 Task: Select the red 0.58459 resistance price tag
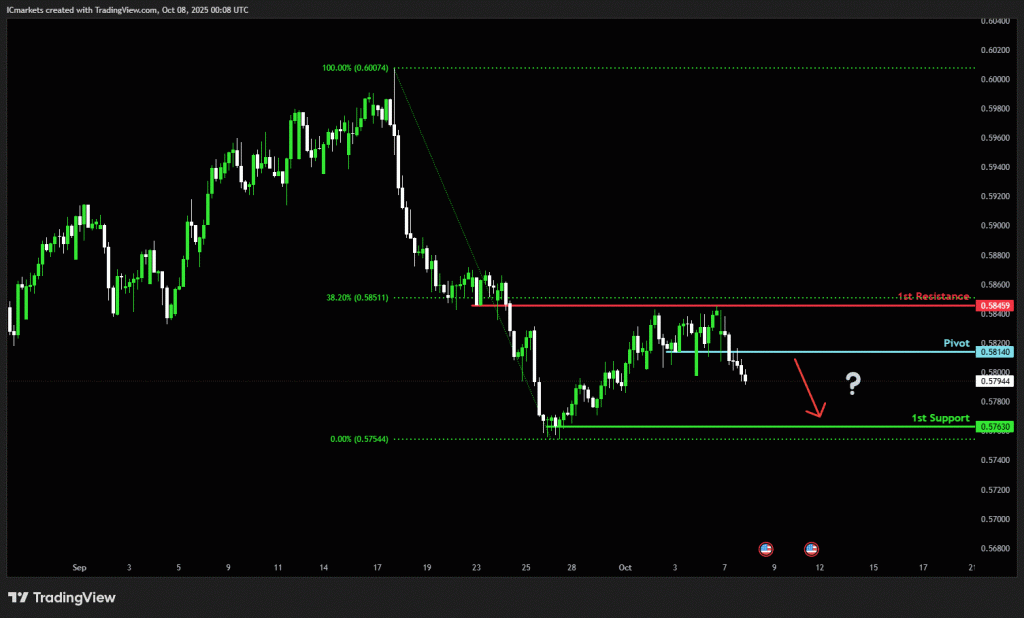[x=997, y=305]
